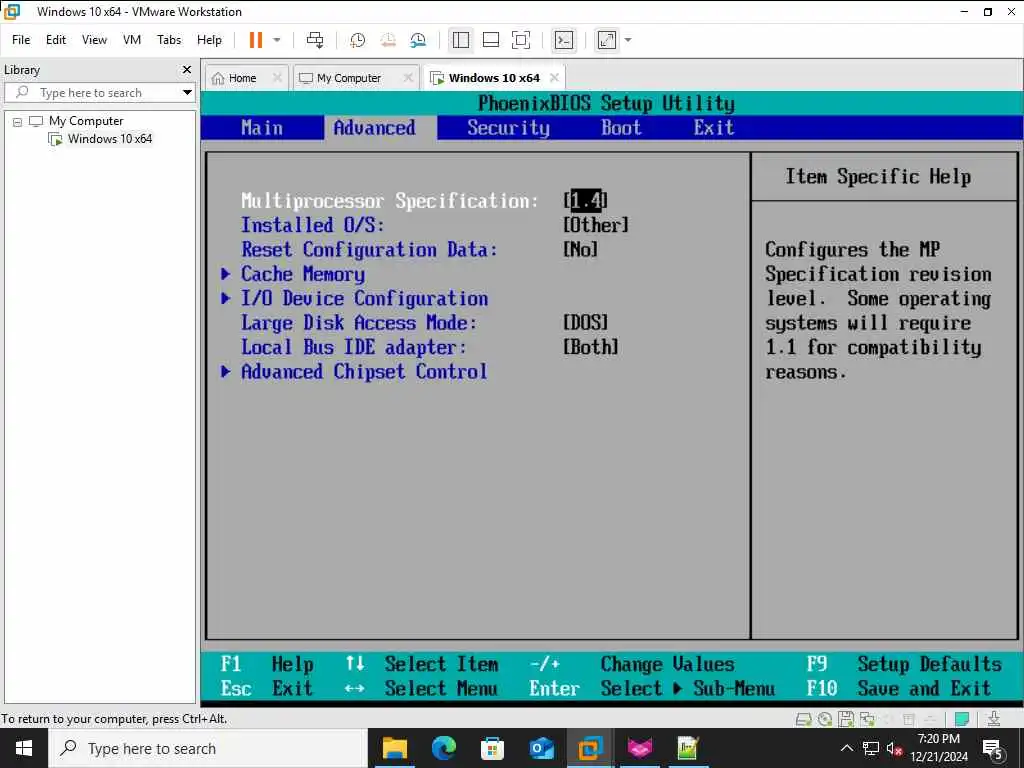Collapse the My Computer tree node
This screenshot has width=1024, height=768.
[x=18, y=121]
